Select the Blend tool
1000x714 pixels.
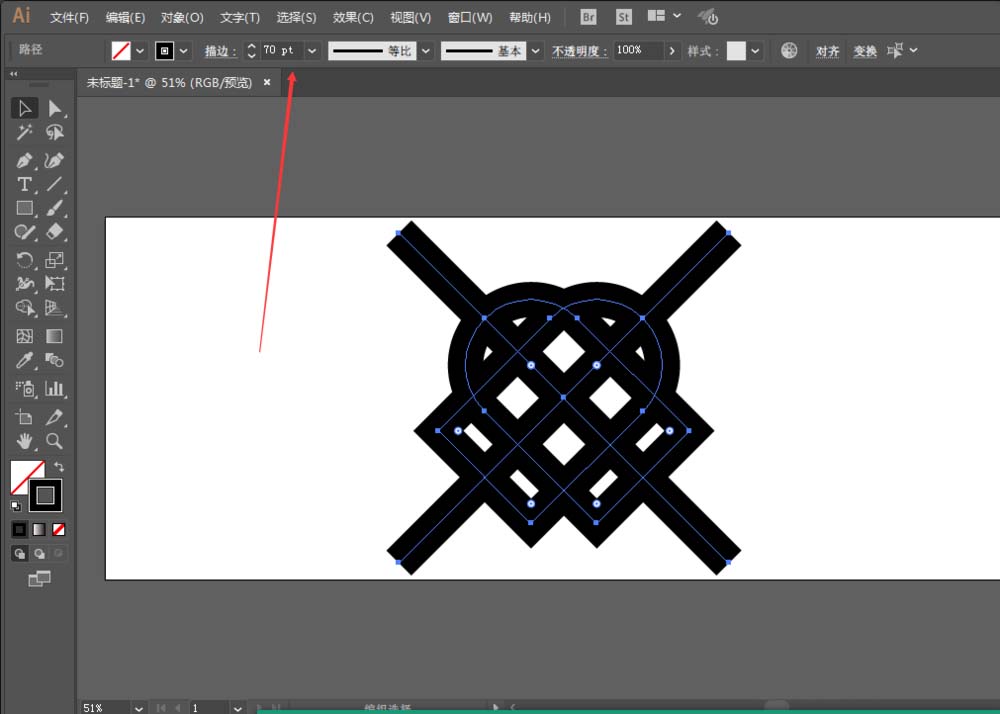coord(55,360)
